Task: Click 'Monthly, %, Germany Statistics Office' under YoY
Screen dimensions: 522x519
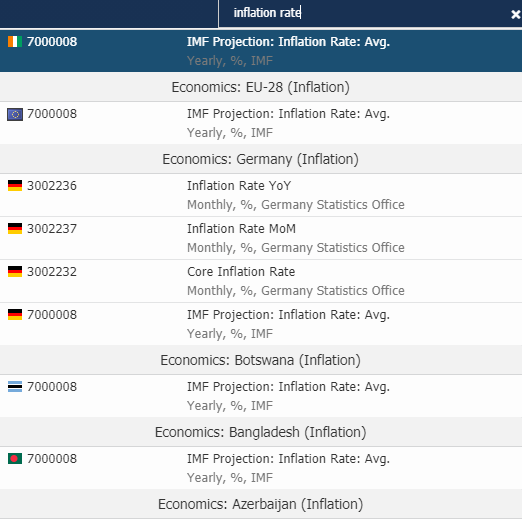Action: 296,205
